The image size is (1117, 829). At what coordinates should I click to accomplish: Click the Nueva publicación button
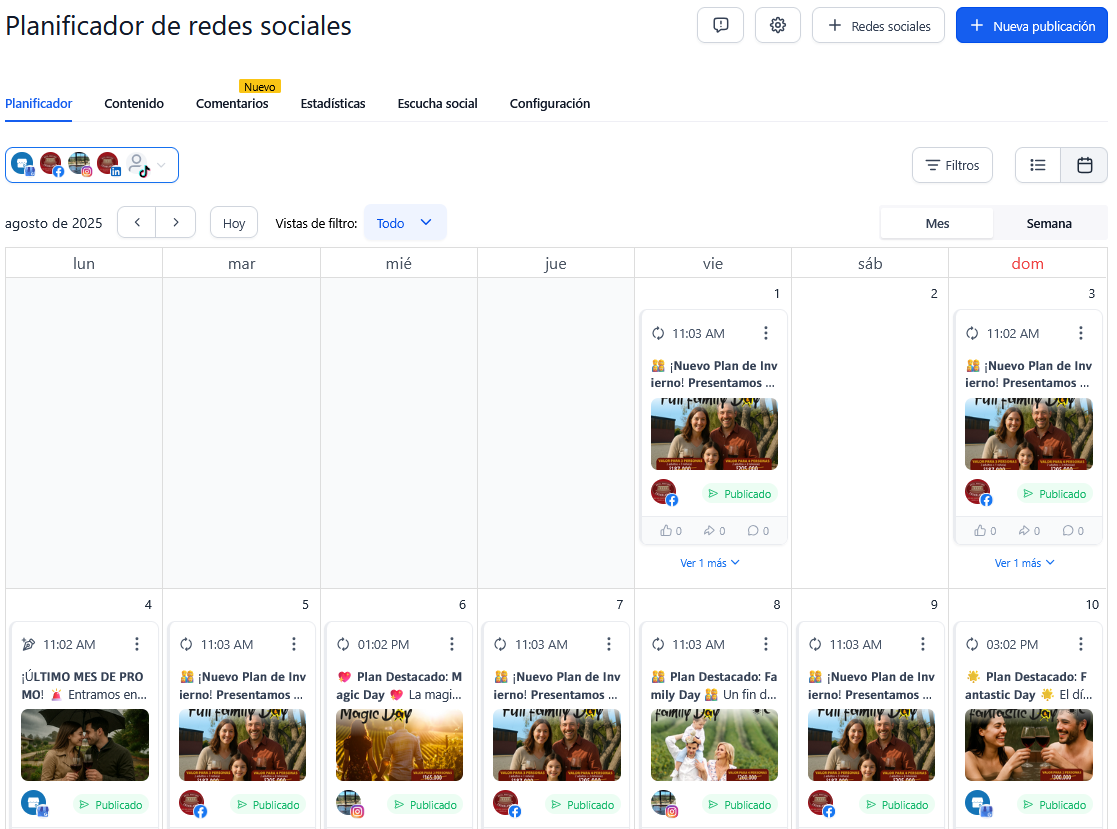(1031, 26)
